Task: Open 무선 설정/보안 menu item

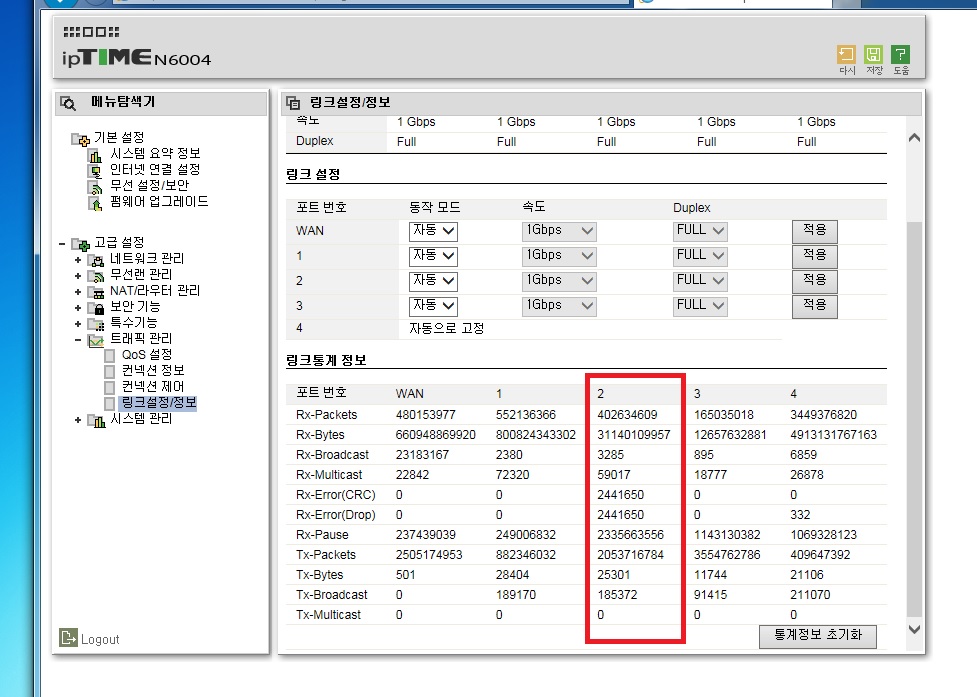Action: click(x=150, y=186)
